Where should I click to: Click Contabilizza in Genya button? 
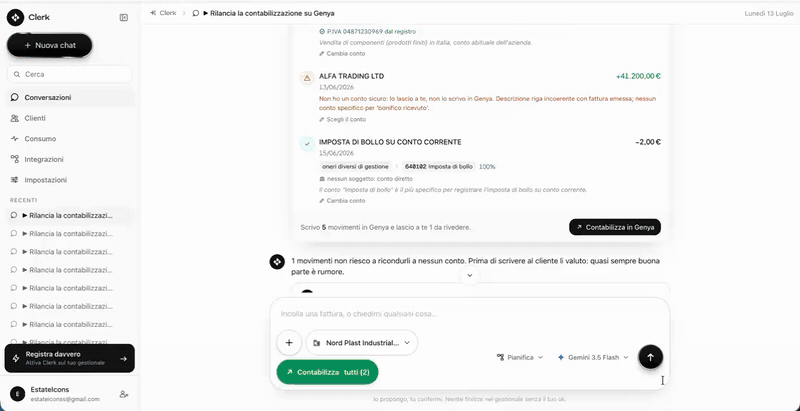615,227
